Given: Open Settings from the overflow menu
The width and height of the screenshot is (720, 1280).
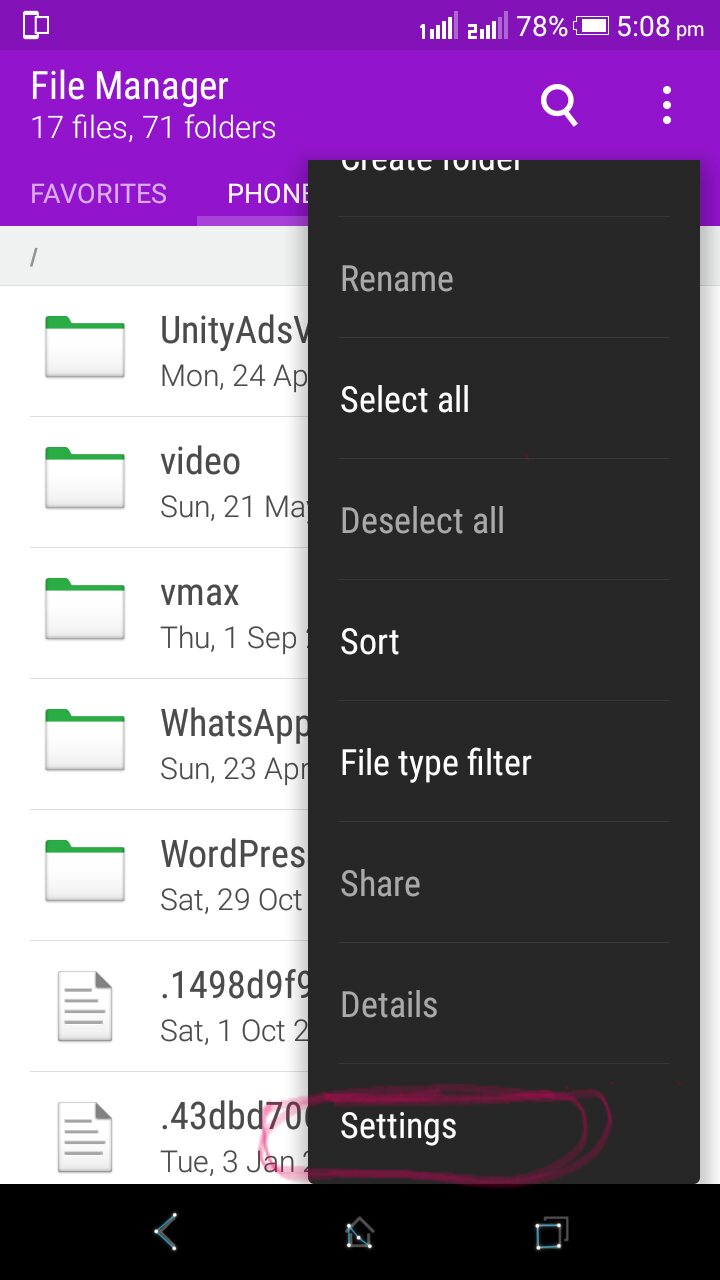Looking at the screenshot, I should point(399,1126).
